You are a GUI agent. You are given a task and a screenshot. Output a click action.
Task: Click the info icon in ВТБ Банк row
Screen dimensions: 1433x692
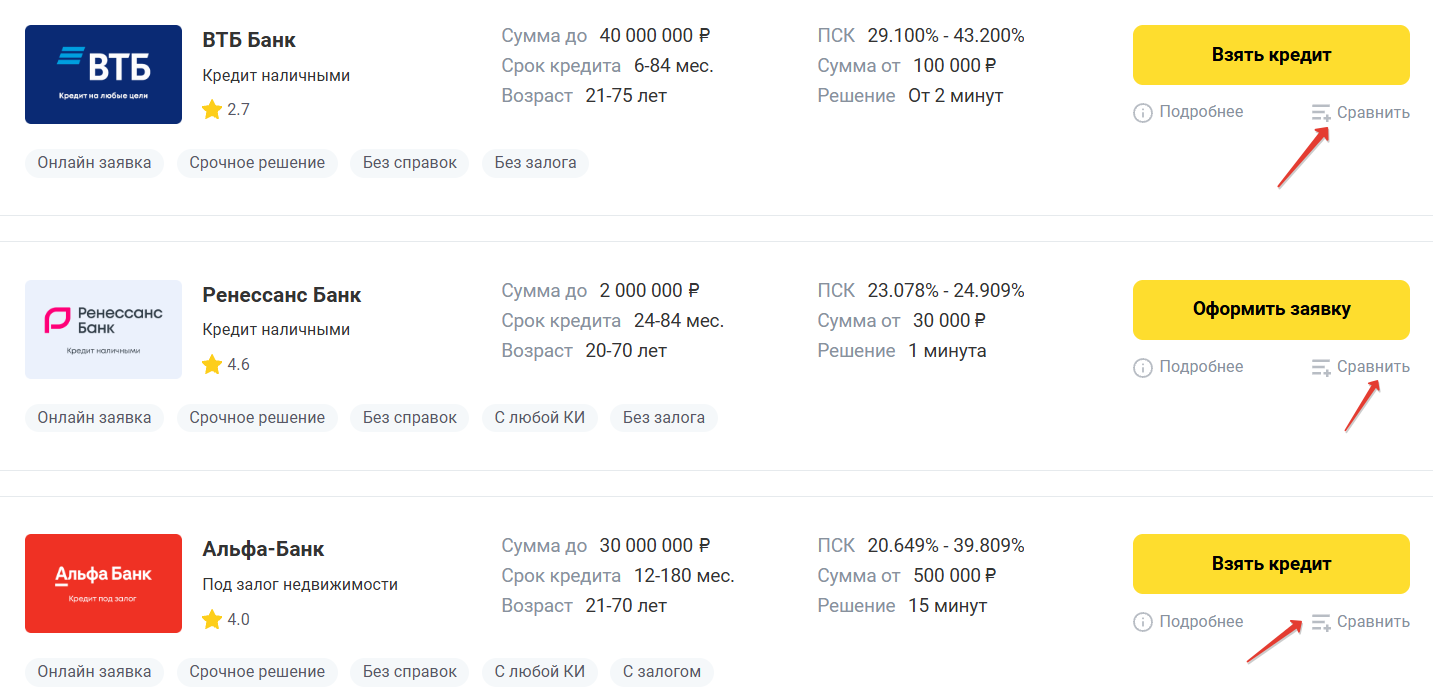tap(1143, 113)
